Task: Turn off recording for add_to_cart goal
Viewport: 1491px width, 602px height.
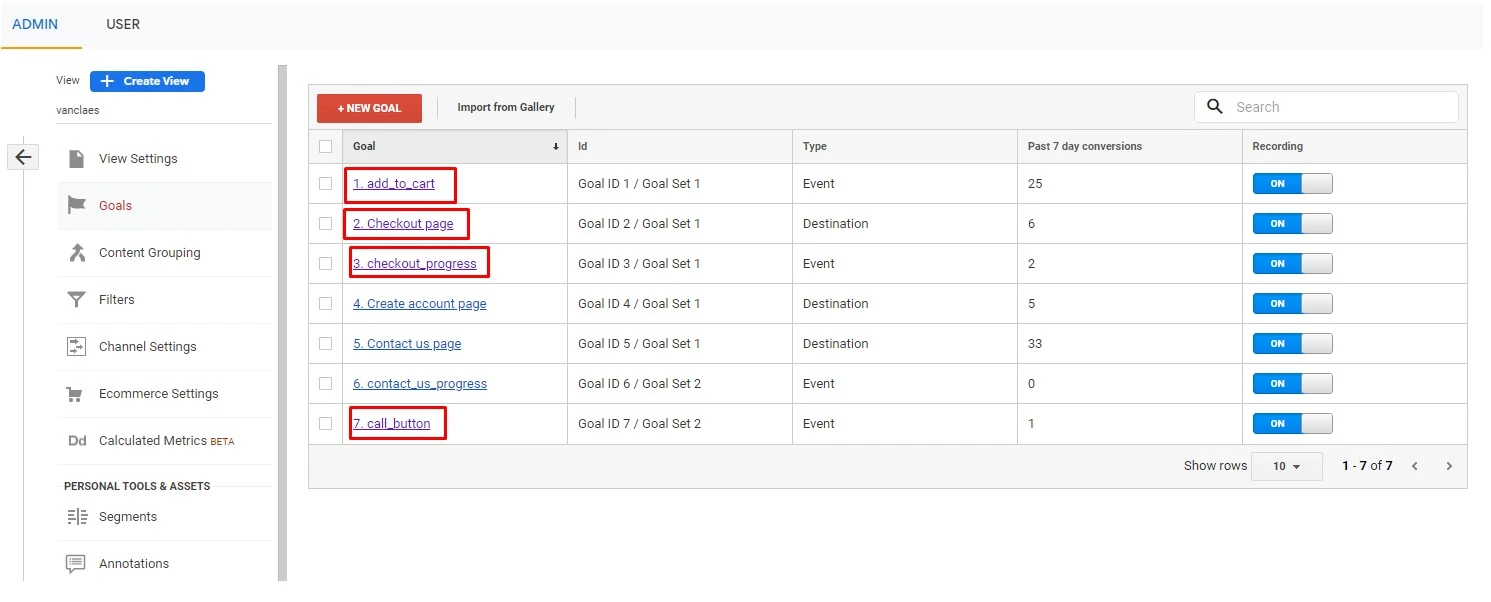Action: pyautogui.click(x=1291, y=183)
